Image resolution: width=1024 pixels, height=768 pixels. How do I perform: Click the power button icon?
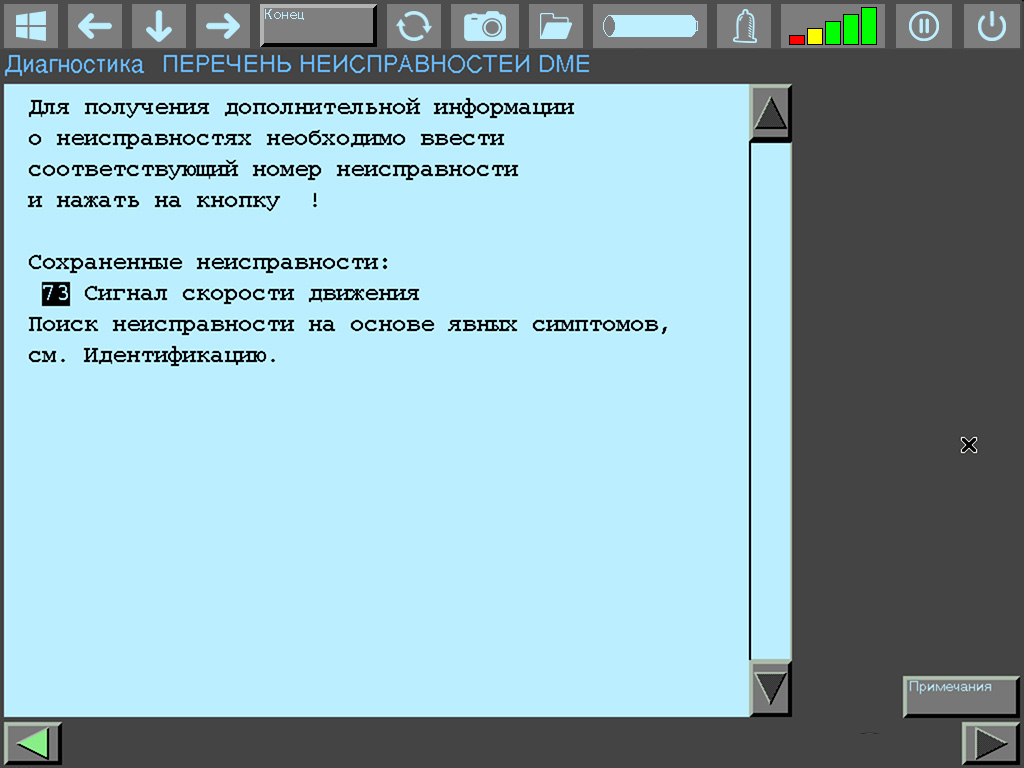991,26
